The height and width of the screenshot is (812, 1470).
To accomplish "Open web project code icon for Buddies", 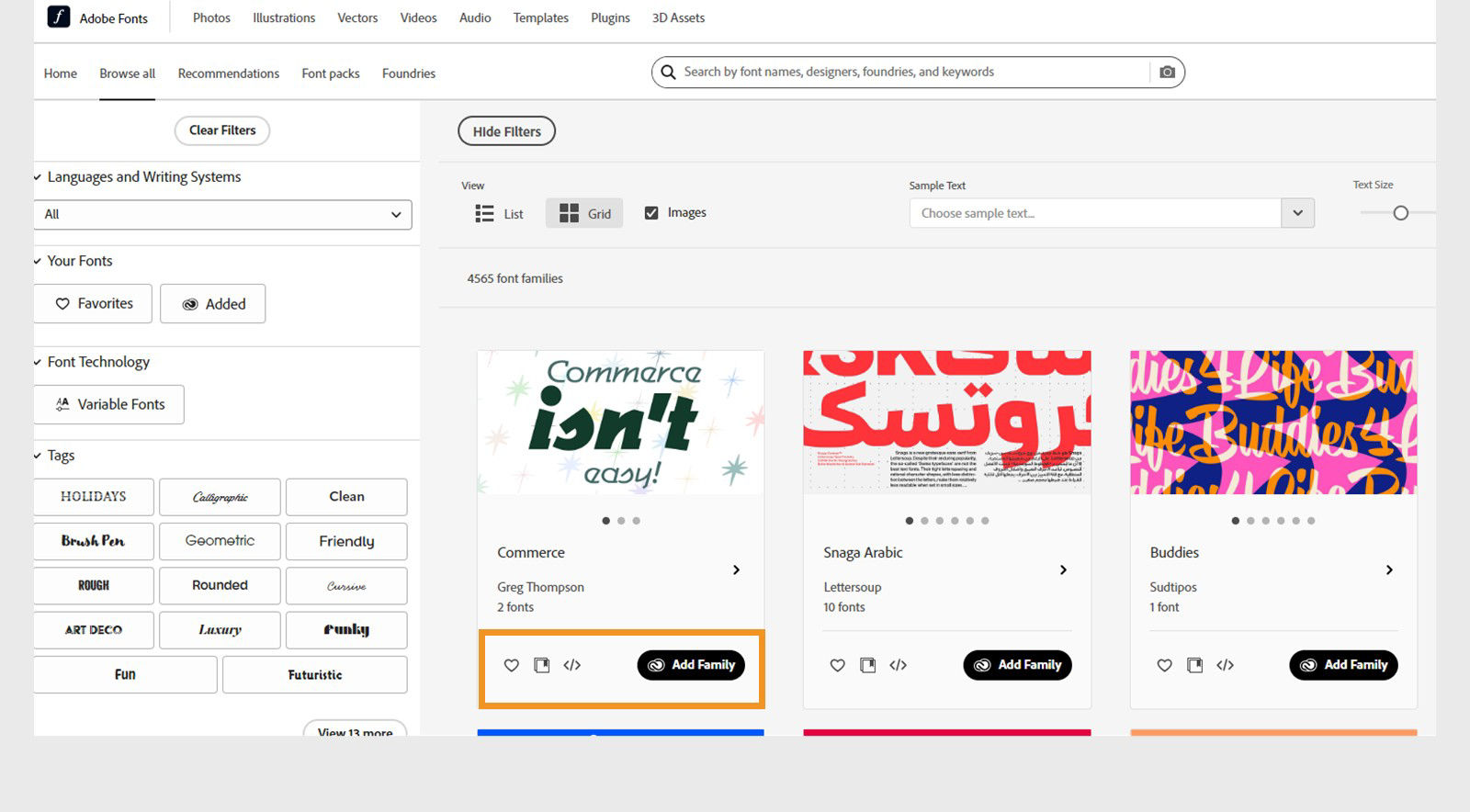I will coord(1226,665).
